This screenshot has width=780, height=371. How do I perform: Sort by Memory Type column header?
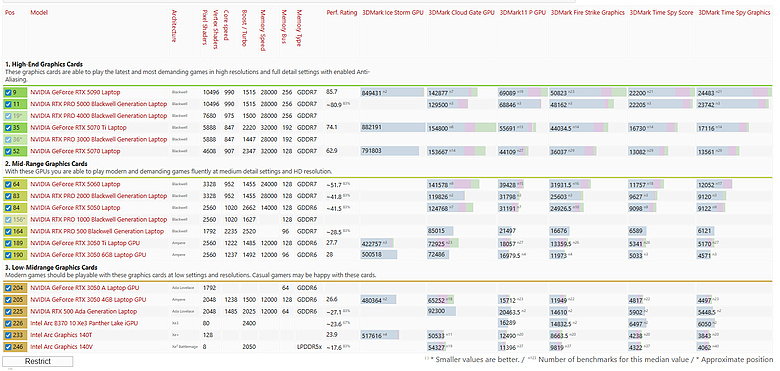click(298, 28)
